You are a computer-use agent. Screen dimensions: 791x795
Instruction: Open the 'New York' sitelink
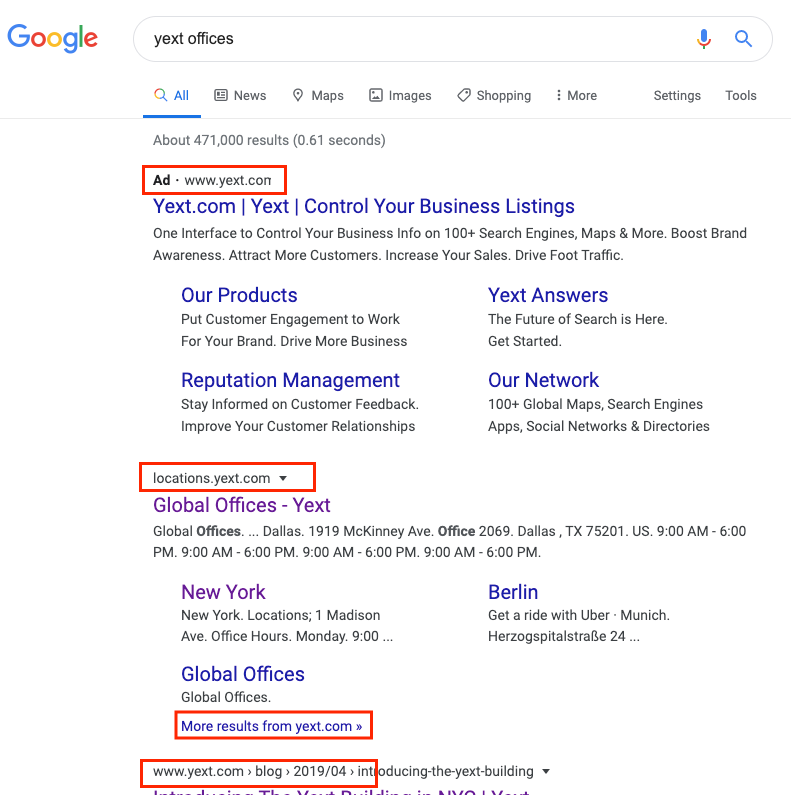point(223,592)
